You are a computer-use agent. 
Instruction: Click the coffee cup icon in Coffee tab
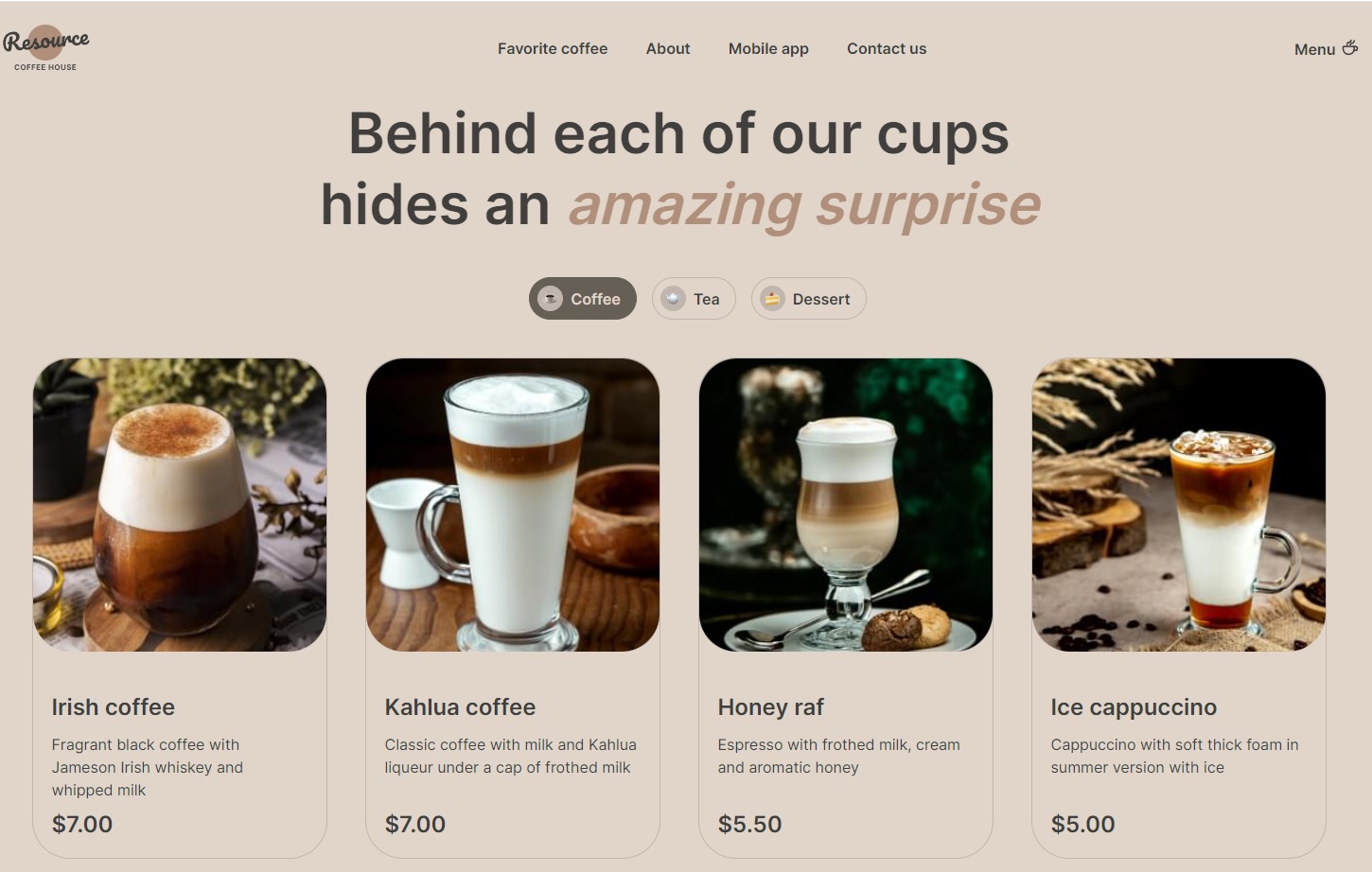pyautogui.click(x=550, y=299)
